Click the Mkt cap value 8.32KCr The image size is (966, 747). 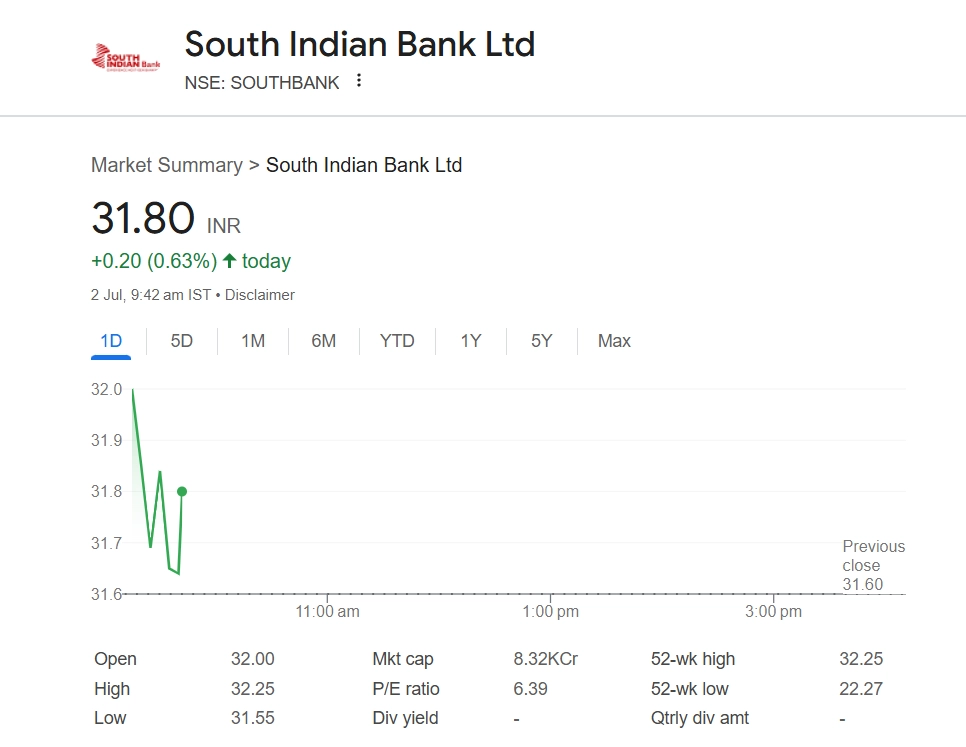coord(545,659)
